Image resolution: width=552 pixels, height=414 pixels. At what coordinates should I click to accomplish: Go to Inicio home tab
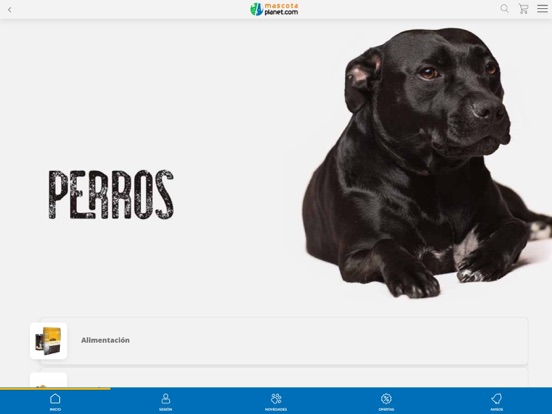(x=55, y=402)
